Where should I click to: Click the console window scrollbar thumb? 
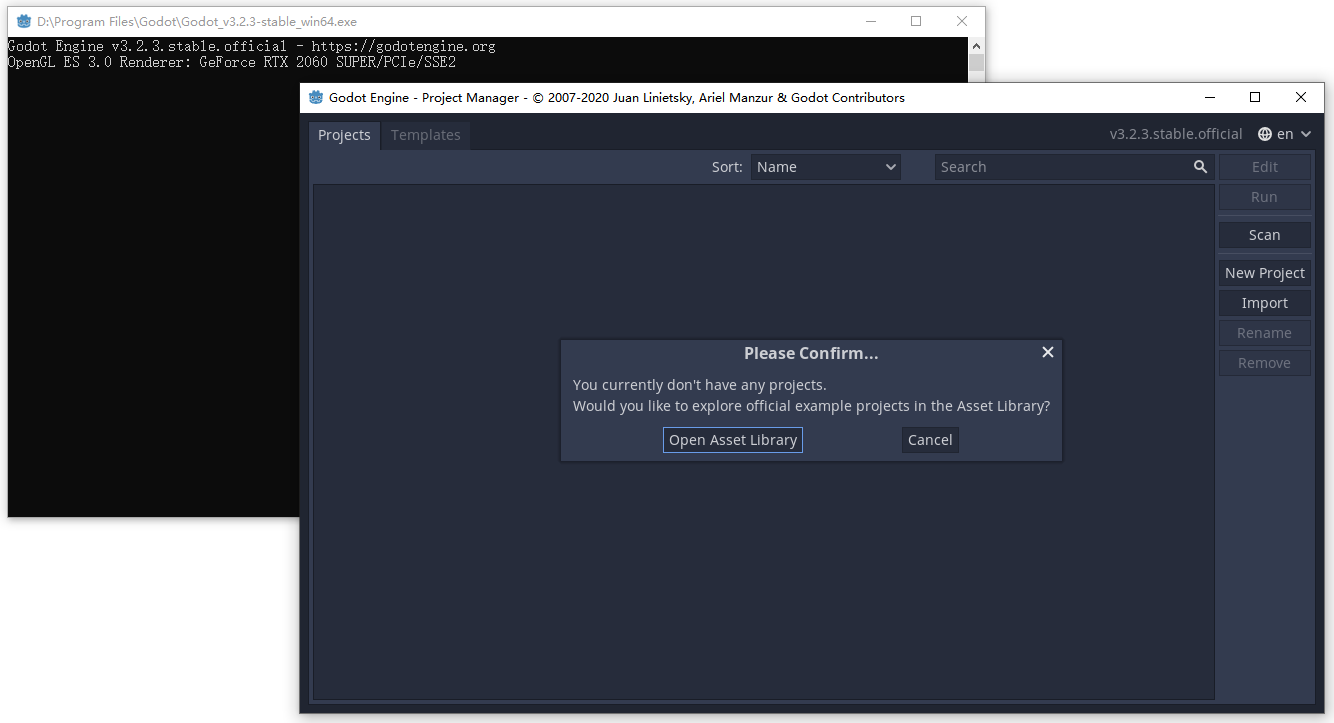click(x=976, y=63)
